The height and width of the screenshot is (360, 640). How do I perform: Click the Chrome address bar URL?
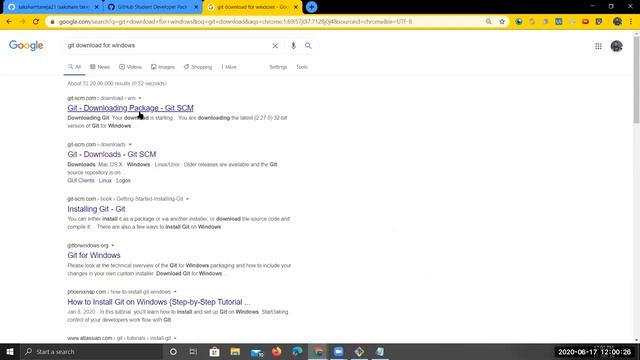(x=235, y=22)
